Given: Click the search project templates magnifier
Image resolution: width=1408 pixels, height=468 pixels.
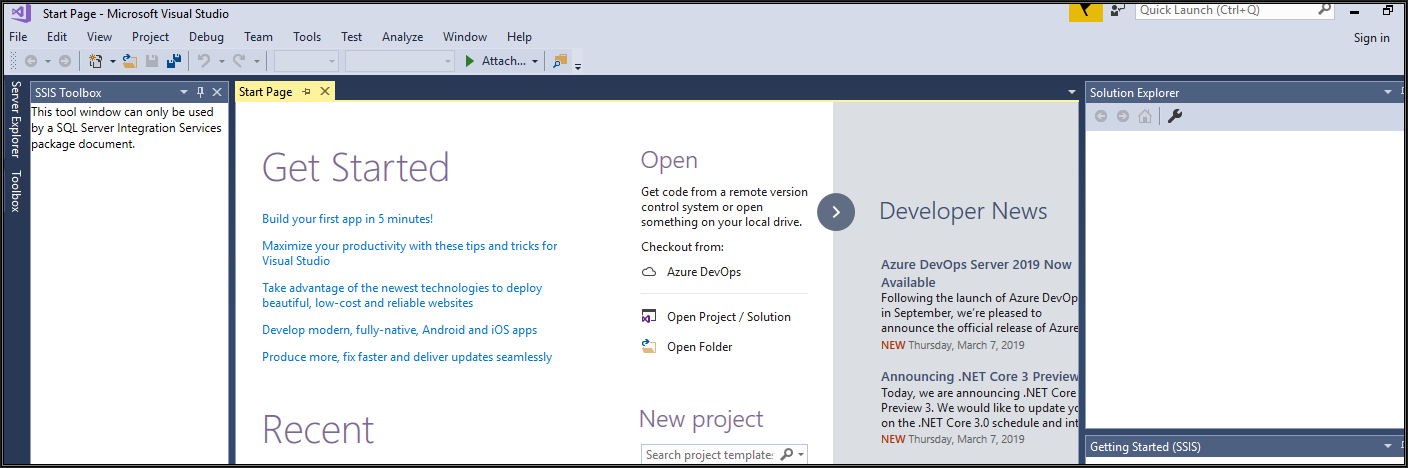Looking at the screenshot, I should [x=787, y=454].
